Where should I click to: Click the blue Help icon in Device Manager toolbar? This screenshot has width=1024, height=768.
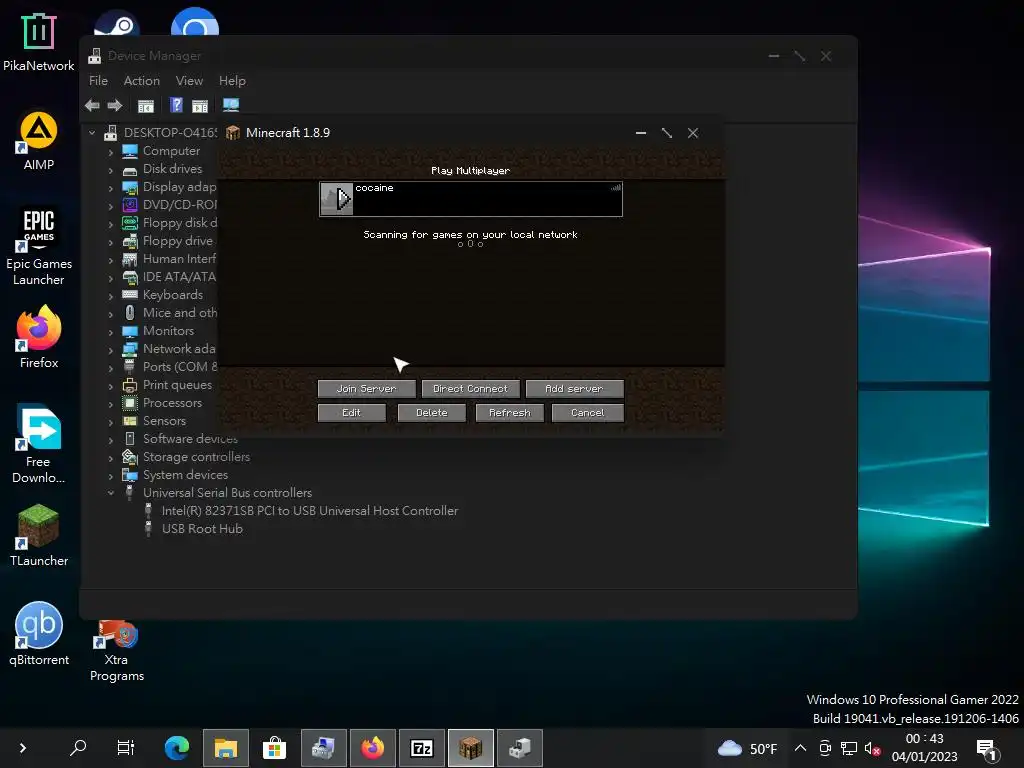point(176,104)
